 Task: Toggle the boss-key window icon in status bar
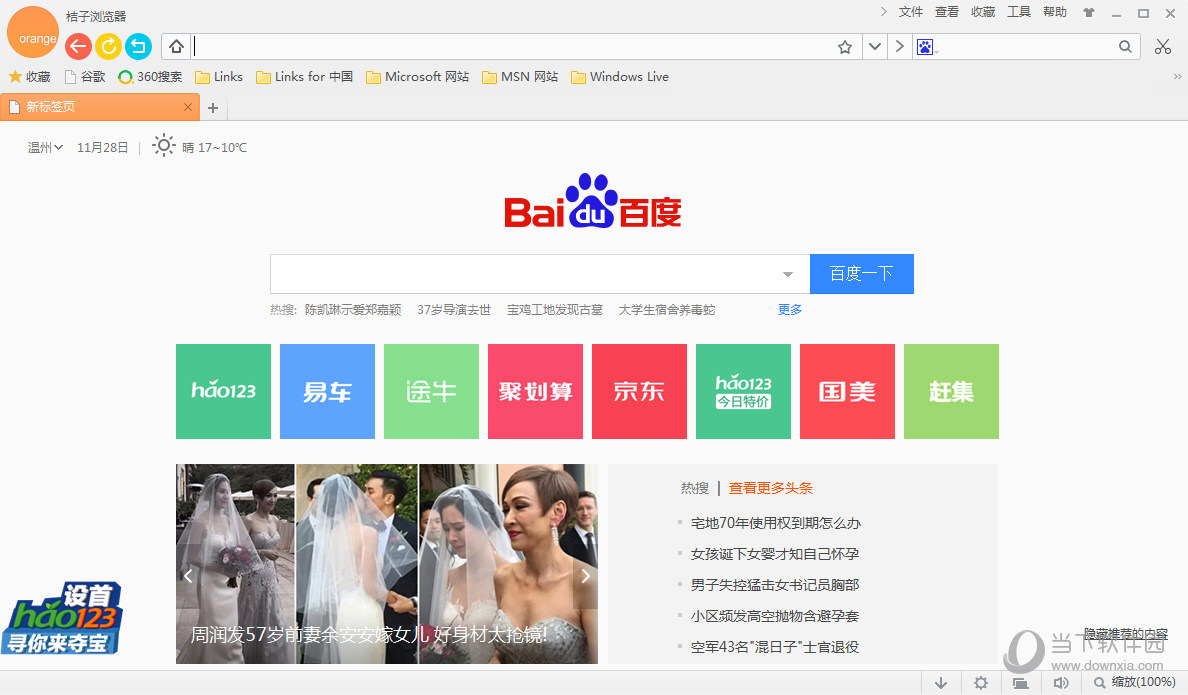click(x=1020, y=682)
